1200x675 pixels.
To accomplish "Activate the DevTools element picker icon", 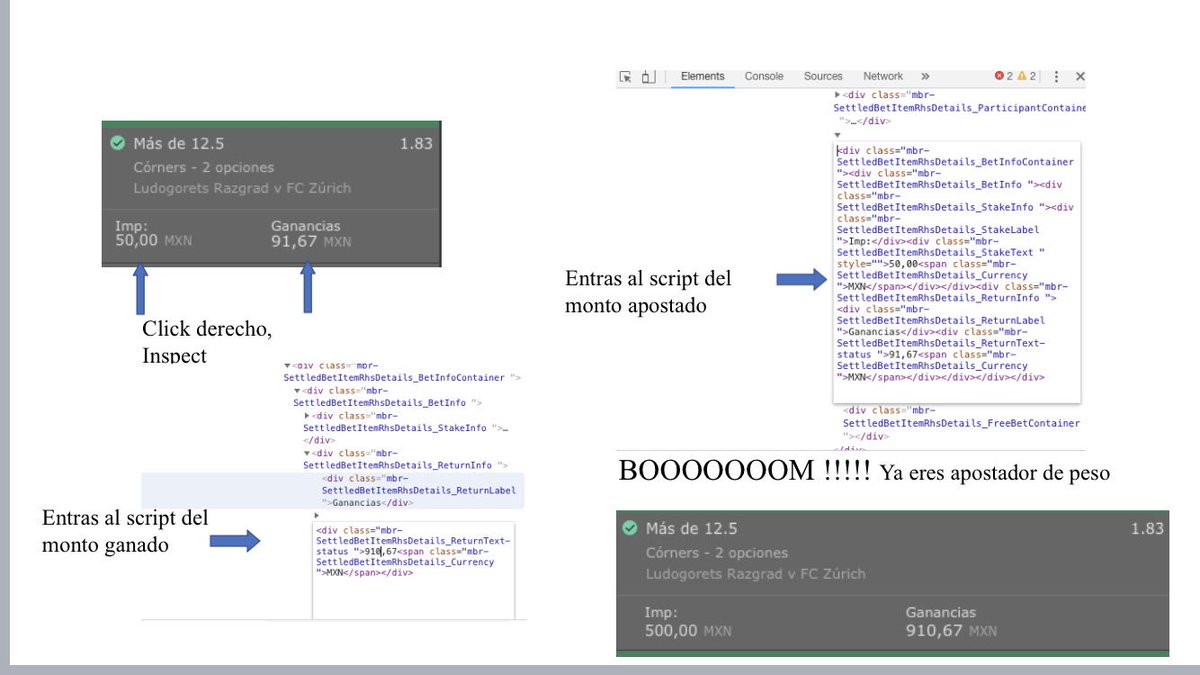I will (x=626, y=76).
